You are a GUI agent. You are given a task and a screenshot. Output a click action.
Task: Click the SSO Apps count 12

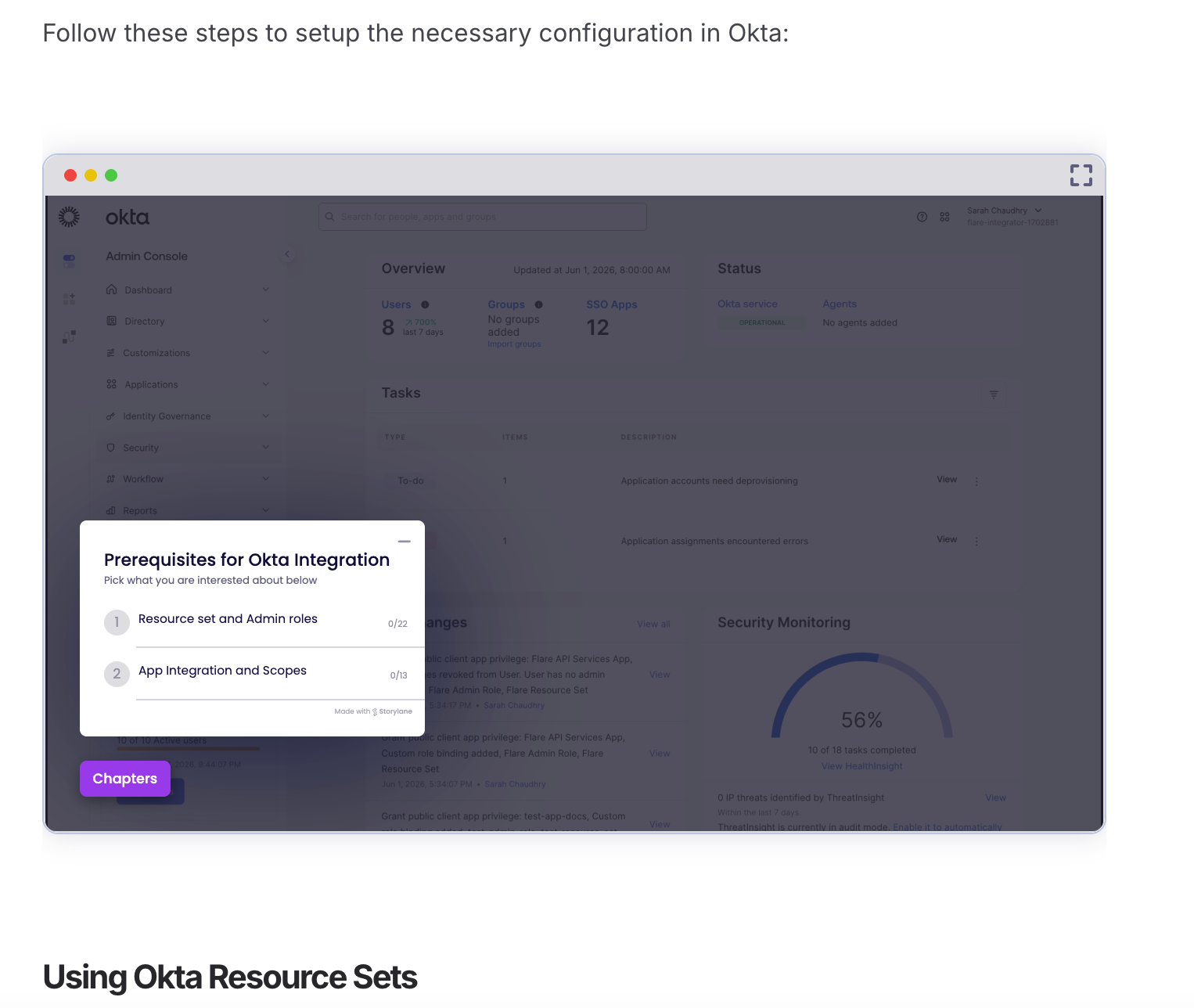(598, 327)
